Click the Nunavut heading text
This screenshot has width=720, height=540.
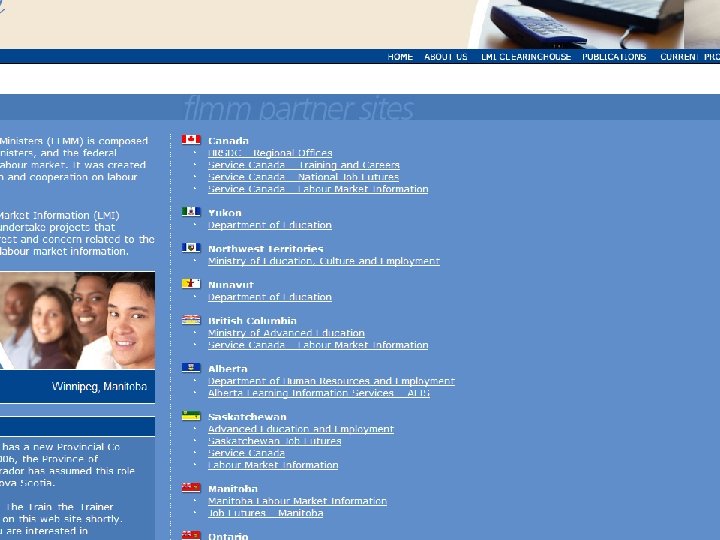coord(231,285)
